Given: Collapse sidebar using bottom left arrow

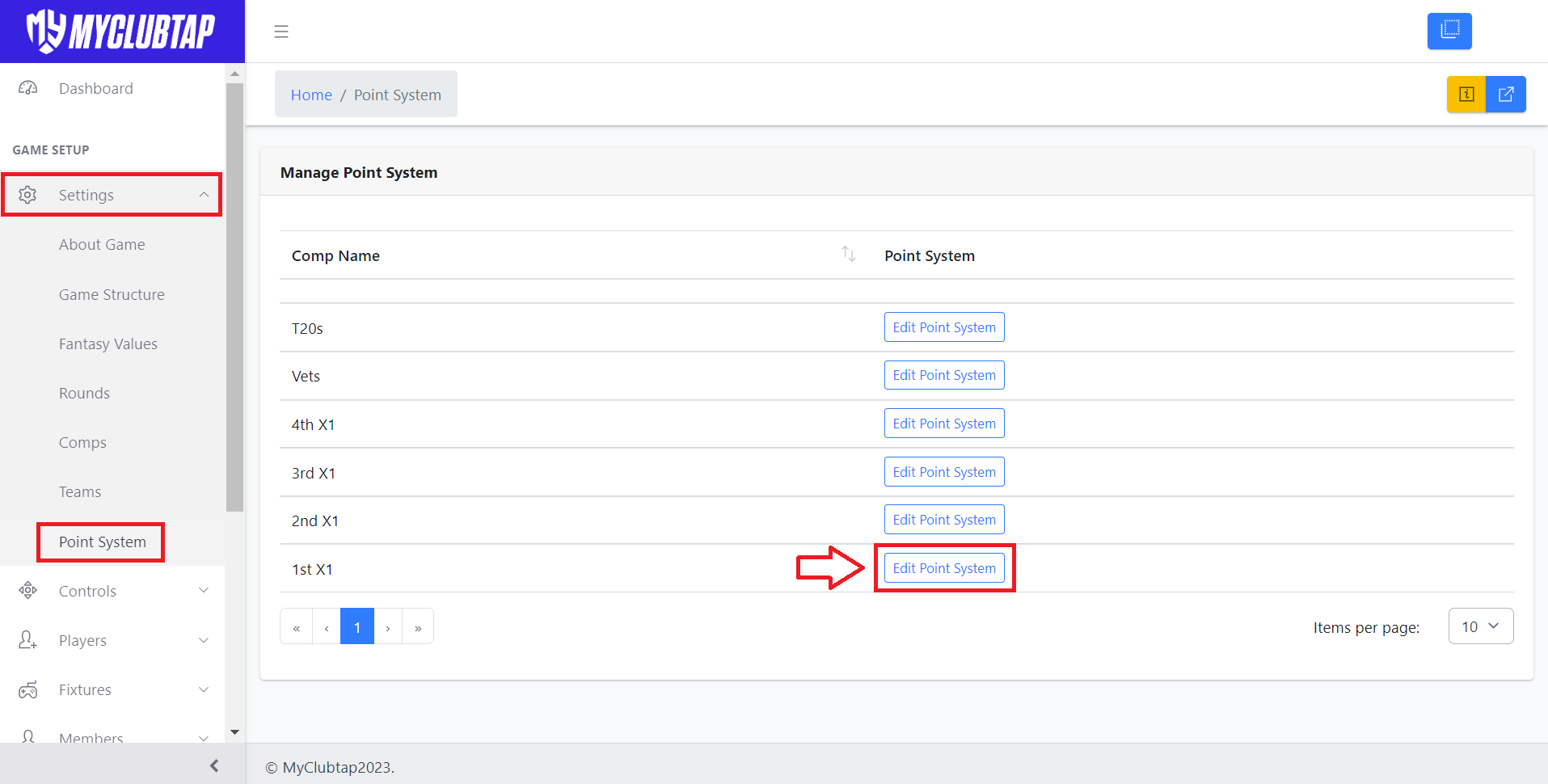Looking at the screenshot, I should pos(214,765).
